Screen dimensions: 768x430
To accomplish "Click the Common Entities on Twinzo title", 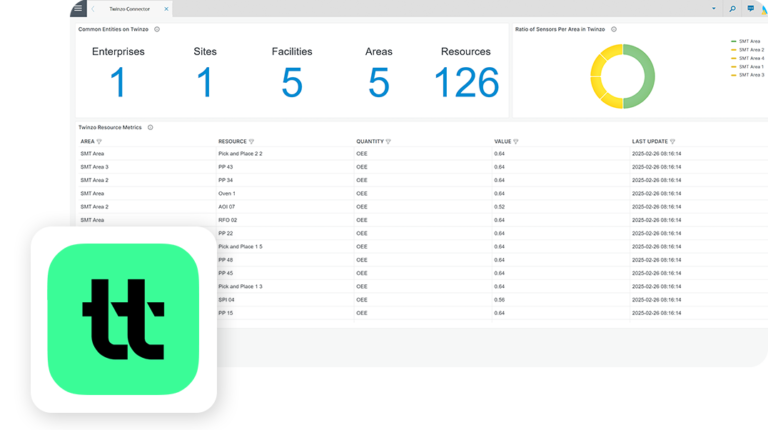I will pos(113,29).
